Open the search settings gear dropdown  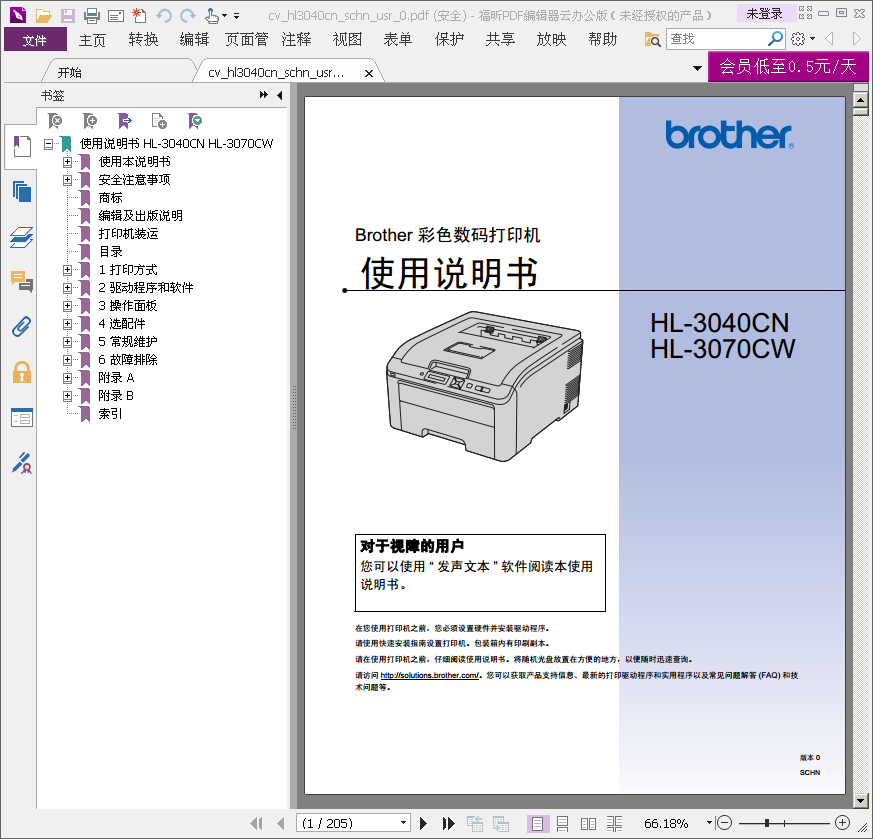click(x=803, y=38)
